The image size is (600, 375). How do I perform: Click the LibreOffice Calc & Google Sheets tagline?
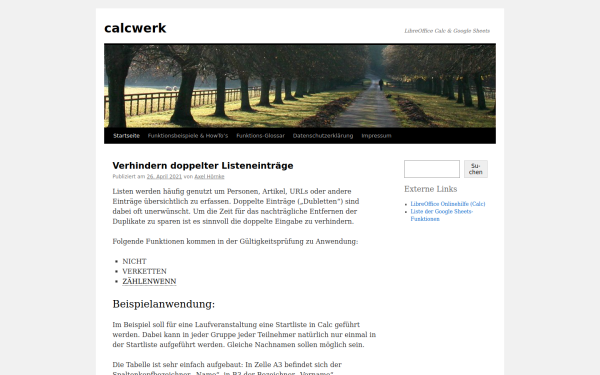point(447,31)
